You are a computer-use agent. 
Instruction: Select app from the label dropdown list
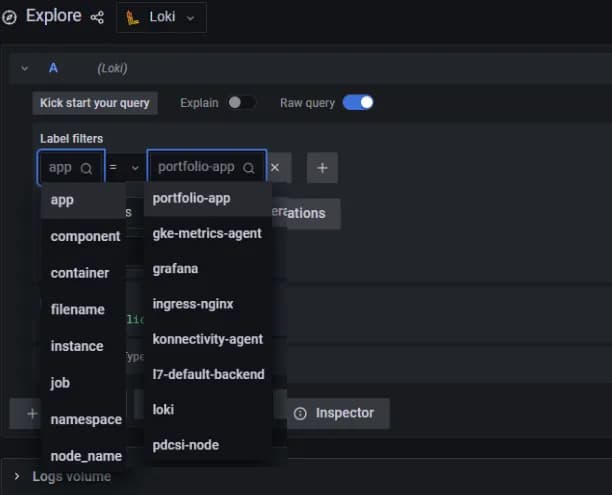pyautogui.click(x=83, y=200)
